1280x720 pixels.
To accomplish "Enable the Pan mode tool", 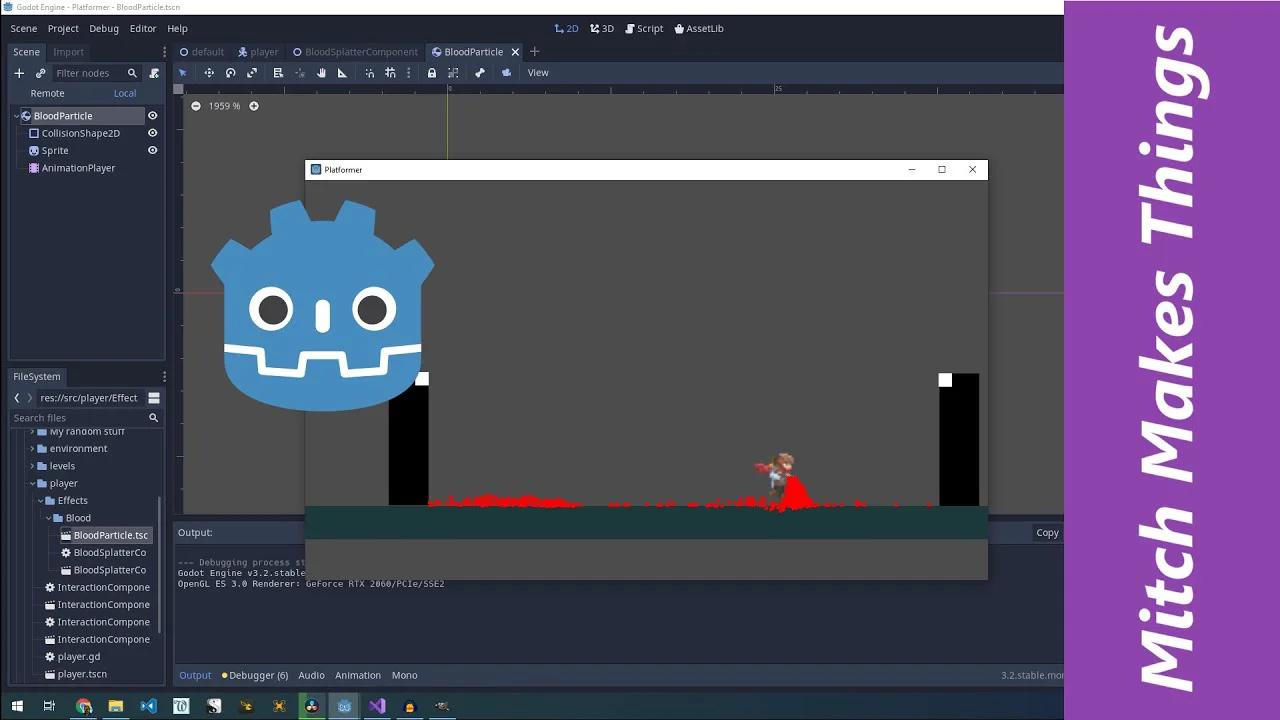I will coord(322,72).
